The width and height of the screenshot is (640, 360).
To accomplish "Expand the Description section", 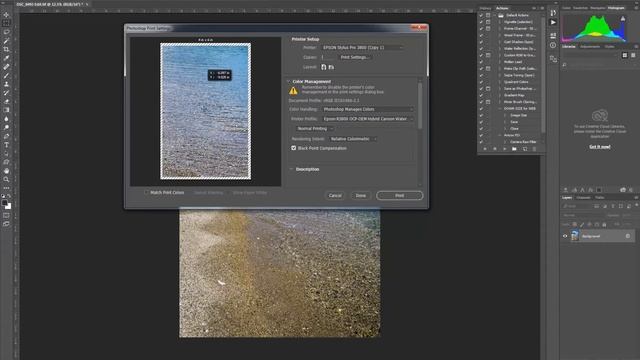I will (x=291, y=169).
